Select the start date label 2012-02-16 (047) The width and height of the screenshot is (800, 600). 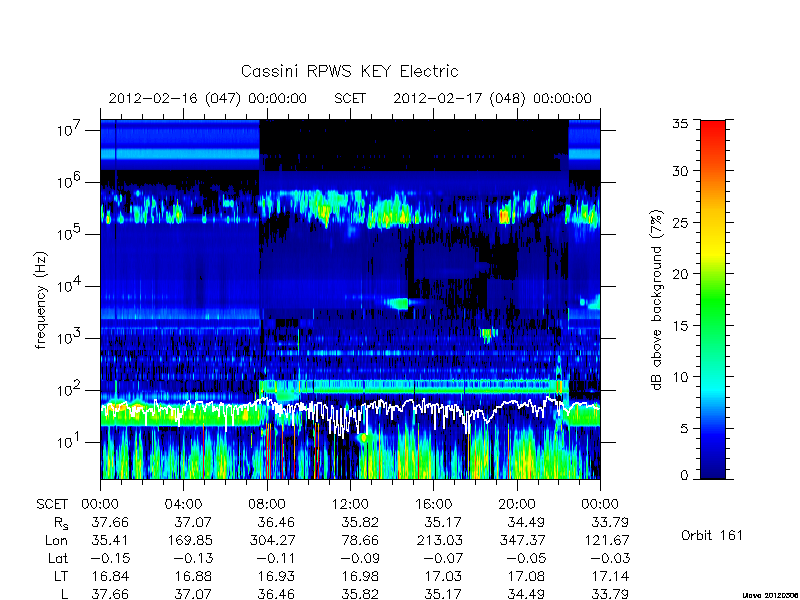(174, 98)
